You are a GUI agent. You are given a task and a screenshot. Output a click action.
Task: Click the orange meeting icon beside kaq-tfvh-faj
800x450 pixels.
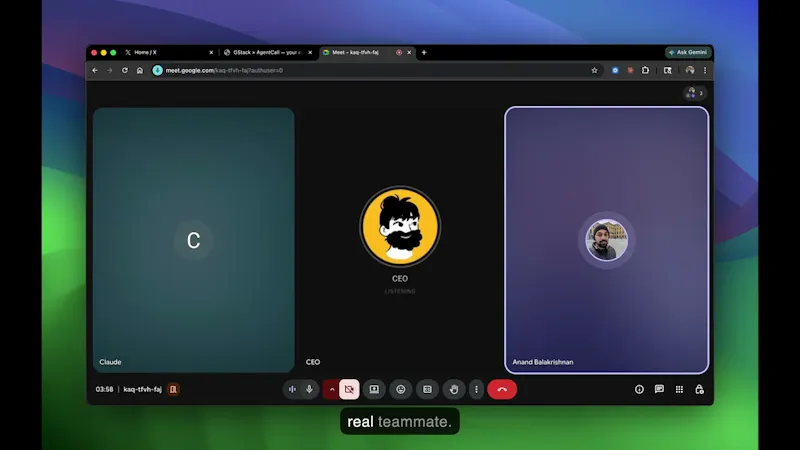(x=173, y=389)
